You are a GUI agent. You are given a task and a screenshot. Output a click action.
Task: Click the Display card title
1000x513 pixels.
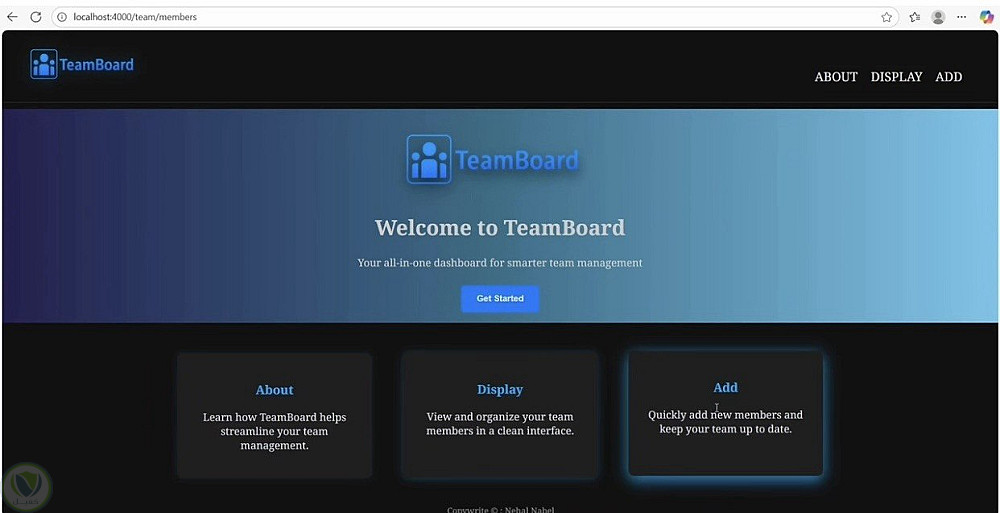coord(500,389)
